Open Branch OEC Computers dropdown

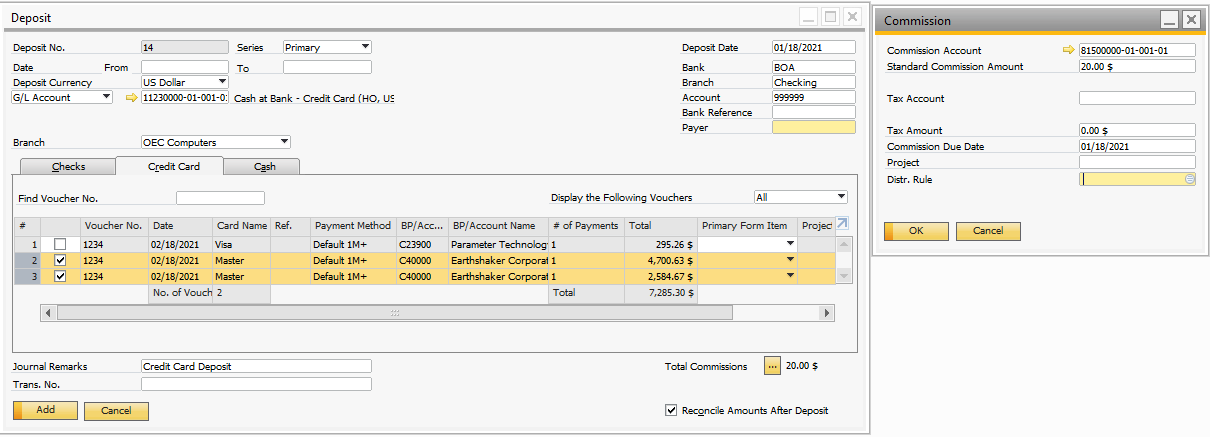click(285, 142)
